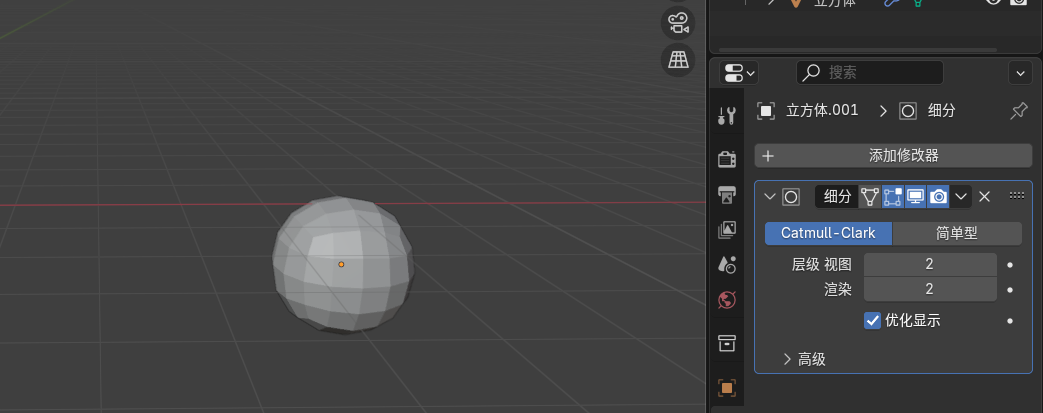Toggle camera view in viewport
This screenshot has width=1043, height=413.
678,23
